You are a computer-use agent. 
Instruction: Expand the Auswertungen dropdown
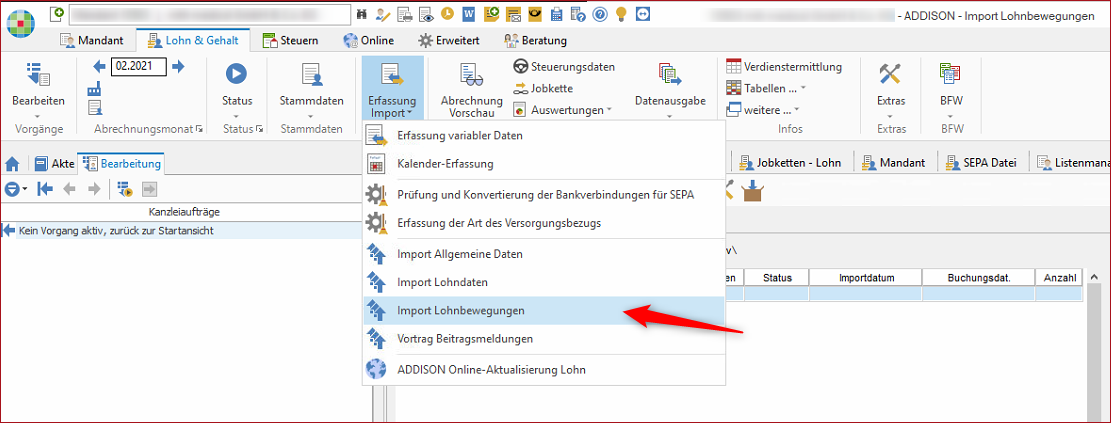coord(571,110)
